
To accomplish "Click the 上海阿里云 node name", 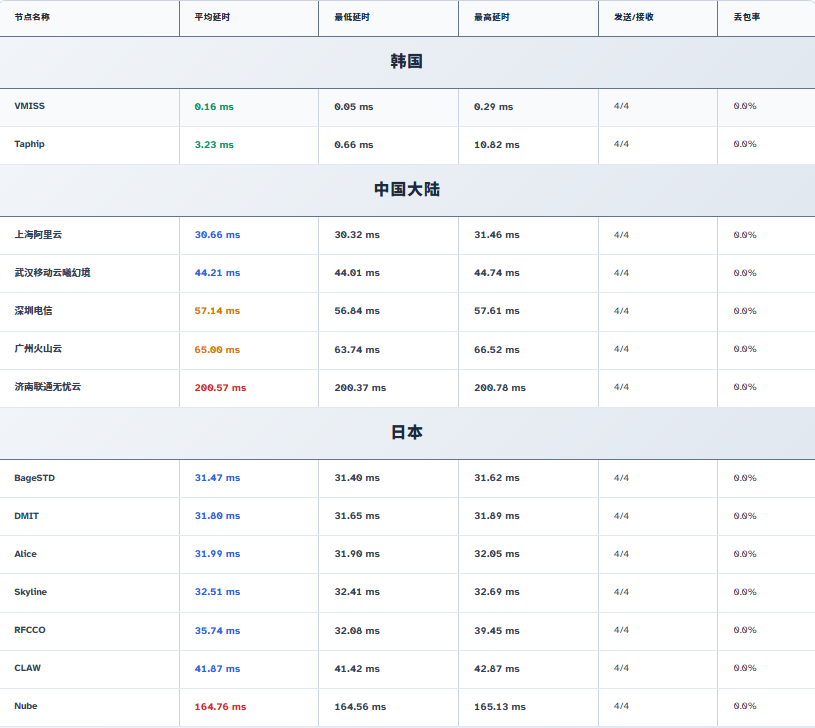I will pos(38,235).
